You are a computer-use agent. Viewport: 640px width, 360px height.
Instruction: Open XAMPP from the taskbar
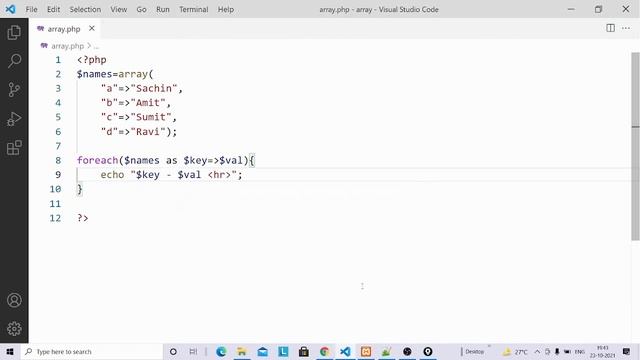366,351
